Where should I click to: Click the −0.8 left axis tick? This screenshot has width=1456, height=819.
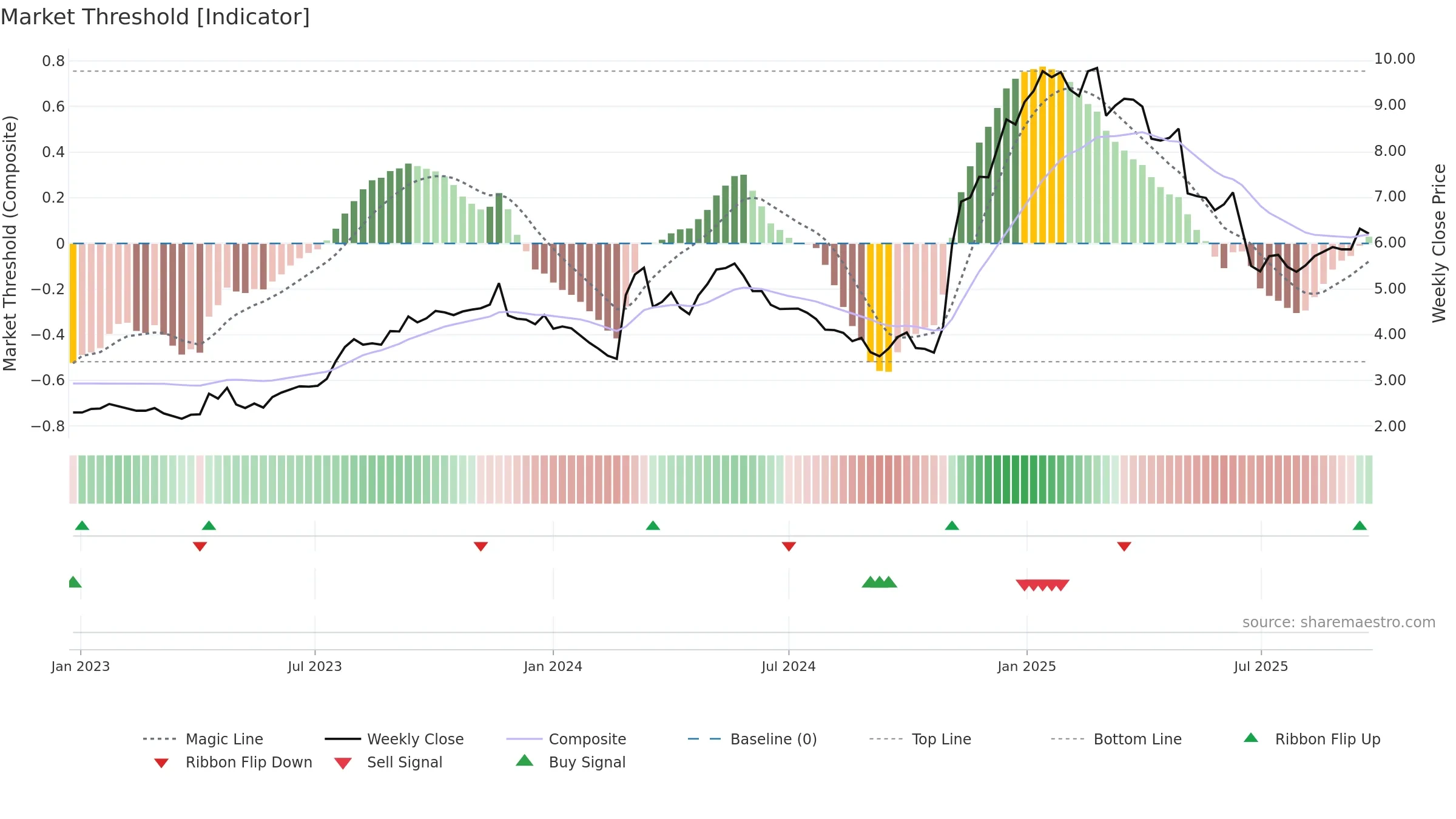[x=48, y=426]
